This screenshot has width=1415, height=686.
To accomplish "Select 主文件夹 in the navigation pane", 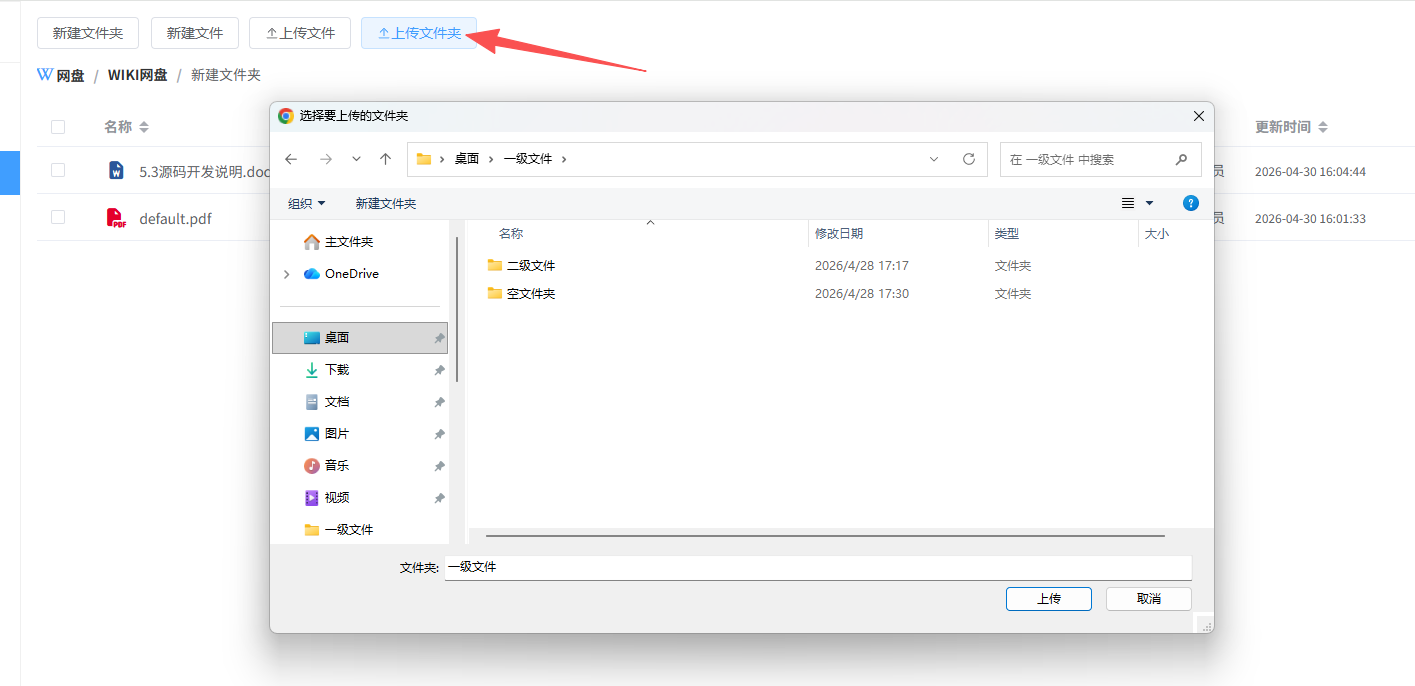I will pos(349,242).
